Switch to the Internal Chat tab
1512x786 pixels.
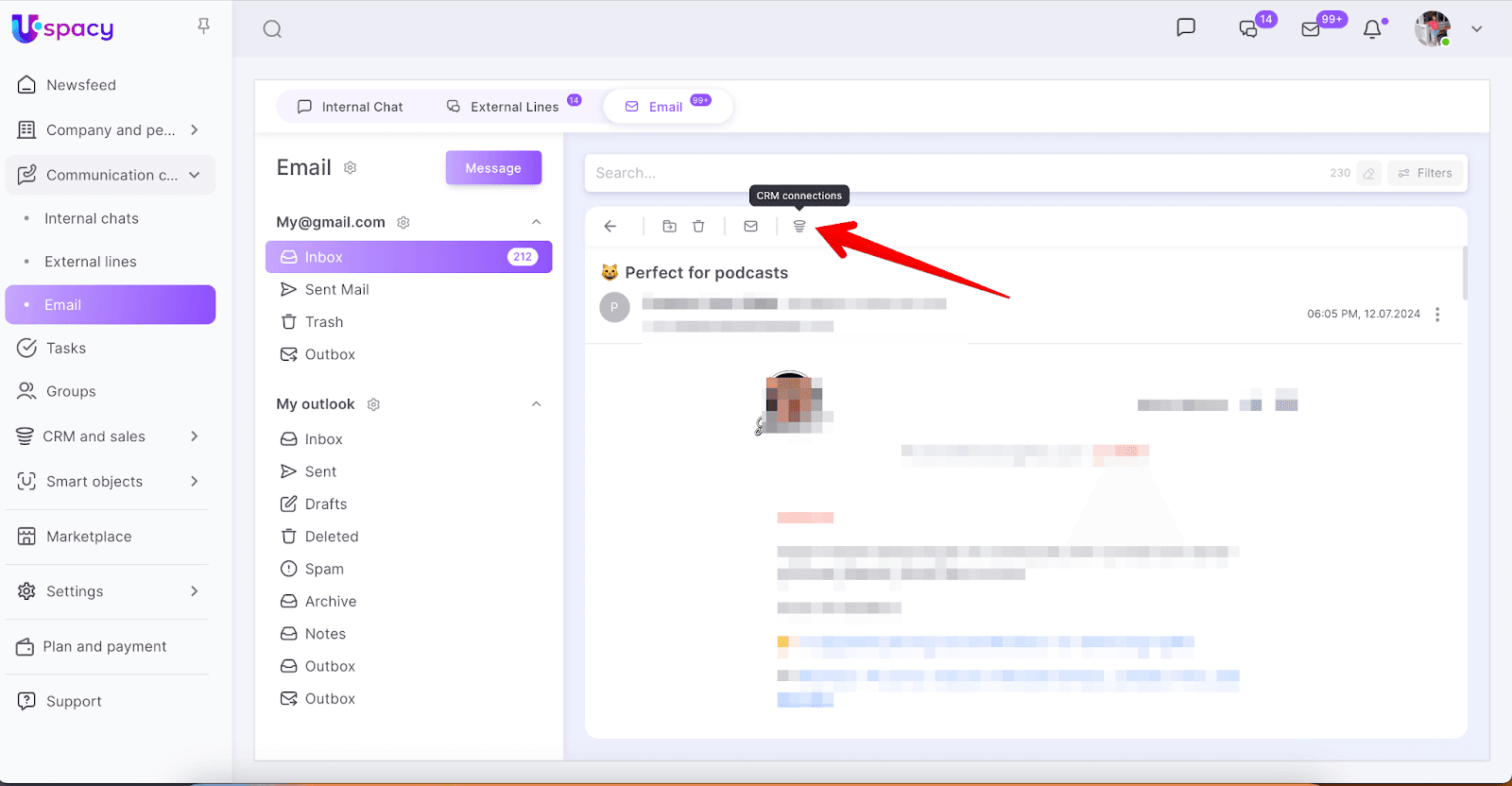click(351, 107)
